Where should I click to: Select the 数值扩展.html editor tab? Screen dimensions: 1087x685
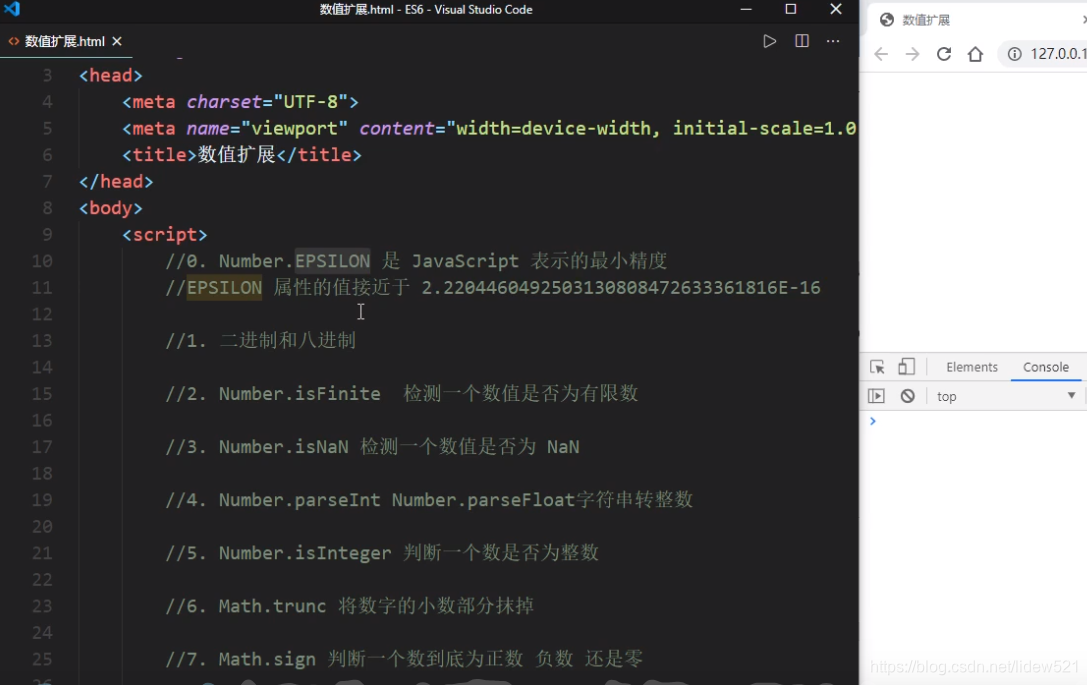point(64,41)
